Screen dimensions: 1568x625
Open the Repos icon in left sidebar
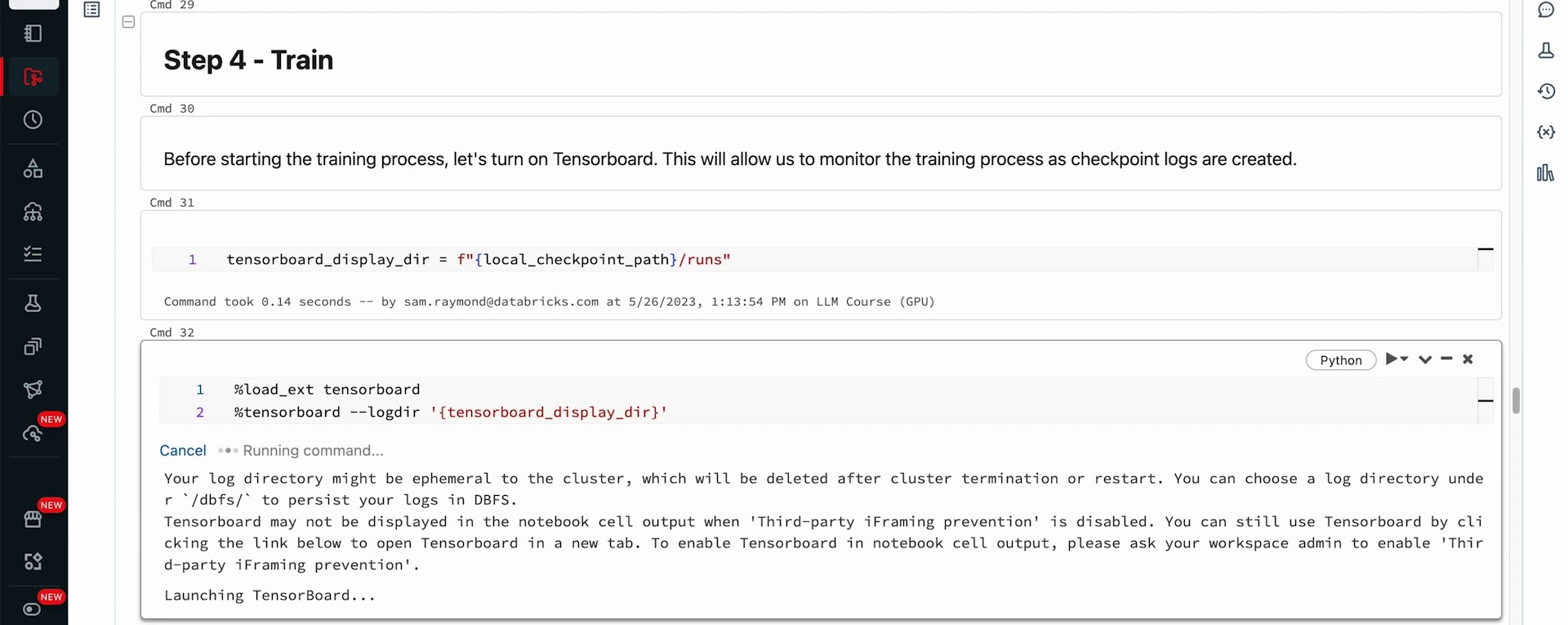33,78
